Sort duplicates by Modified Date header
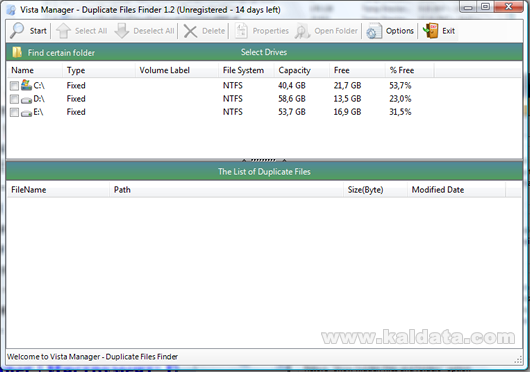 pos(457,190)
